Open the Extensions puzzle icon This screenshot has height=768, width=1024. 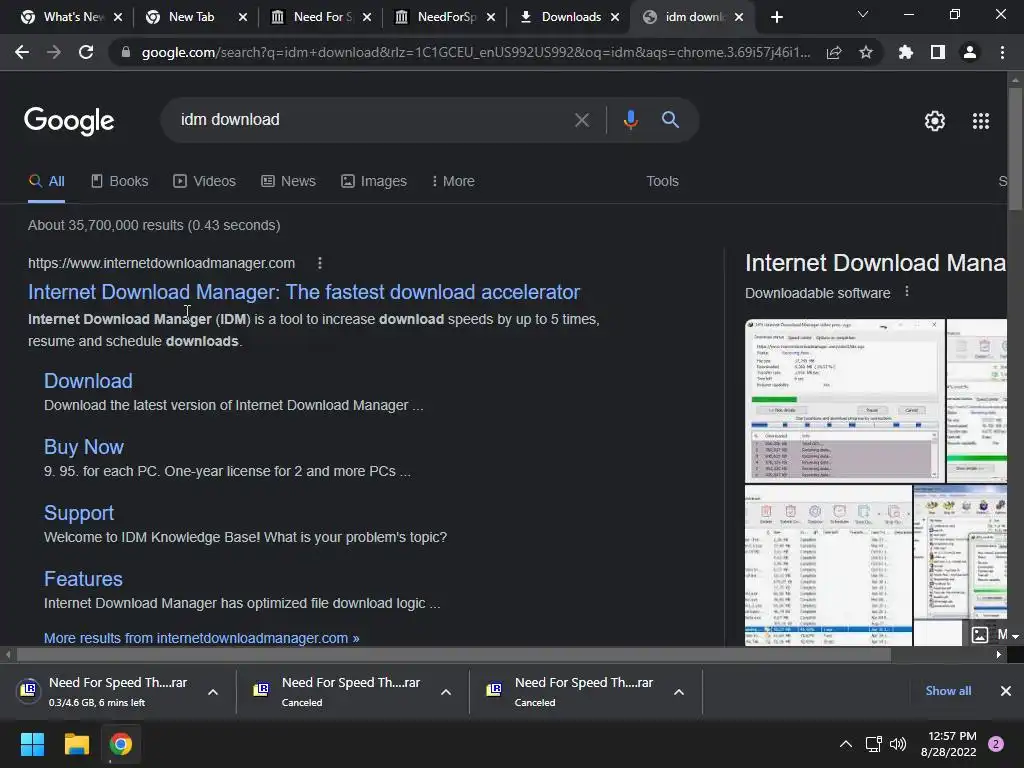point(906,52)
